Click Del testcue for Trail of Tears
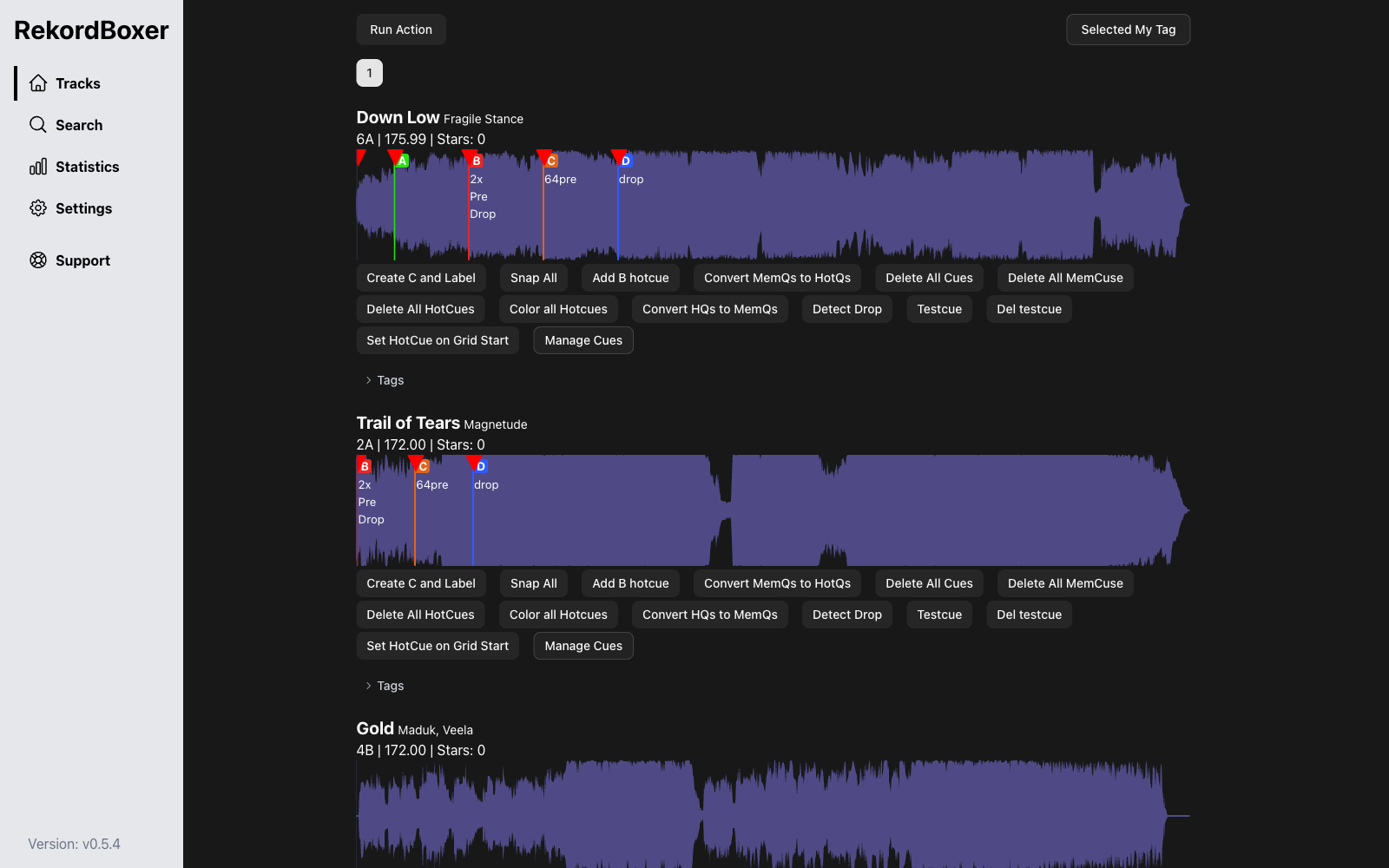Viewport: 1389px width, 868px height. (x=1029, y=615)
